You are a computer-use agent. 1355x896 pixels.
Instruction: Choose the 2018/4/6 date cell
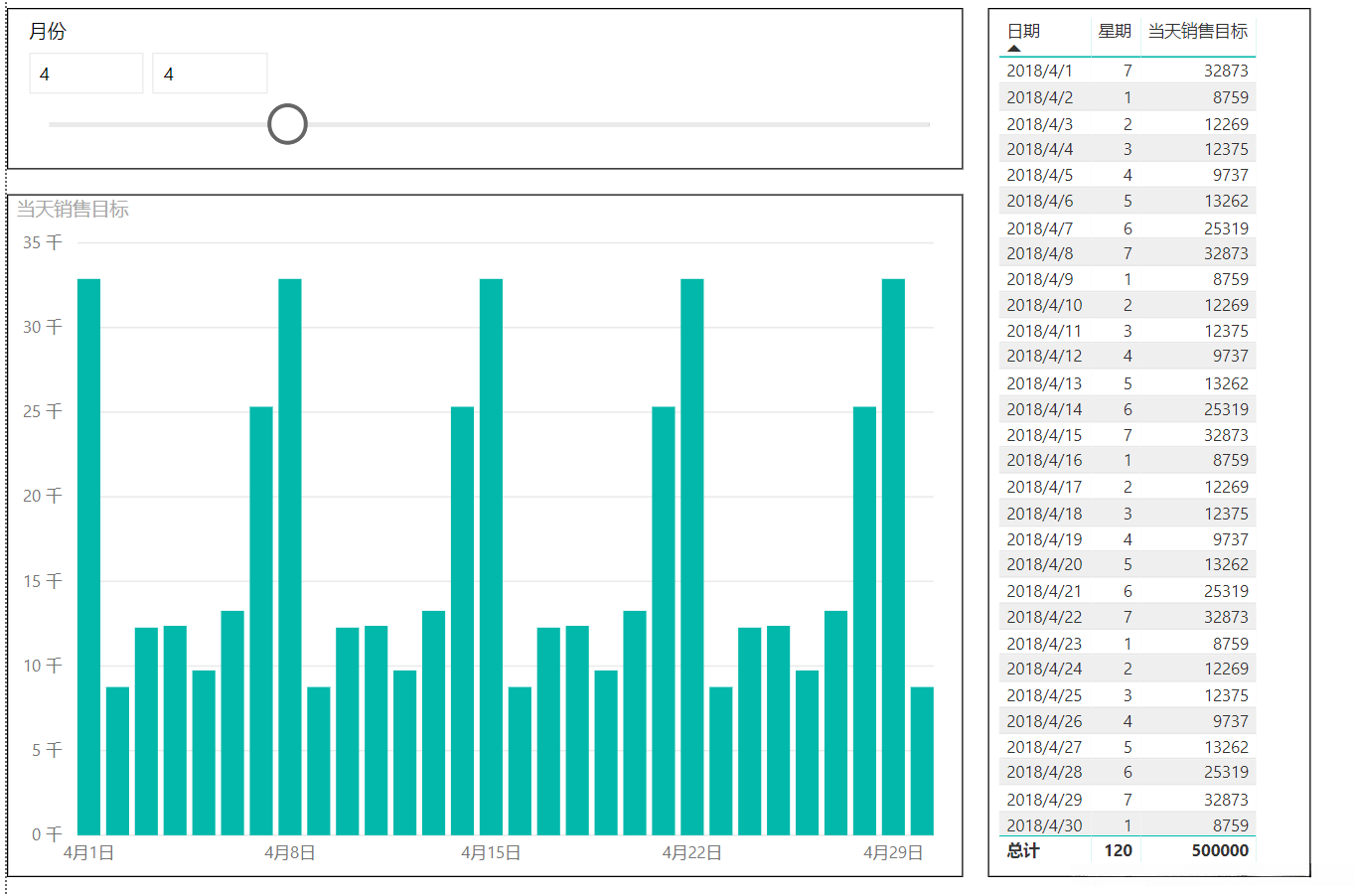click(x=1039, y=201)
